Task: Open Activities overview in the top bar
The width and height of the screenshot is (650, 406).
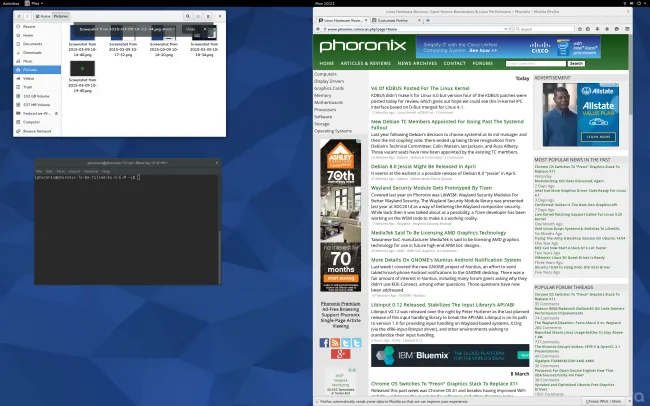Action: click(11, 3)
